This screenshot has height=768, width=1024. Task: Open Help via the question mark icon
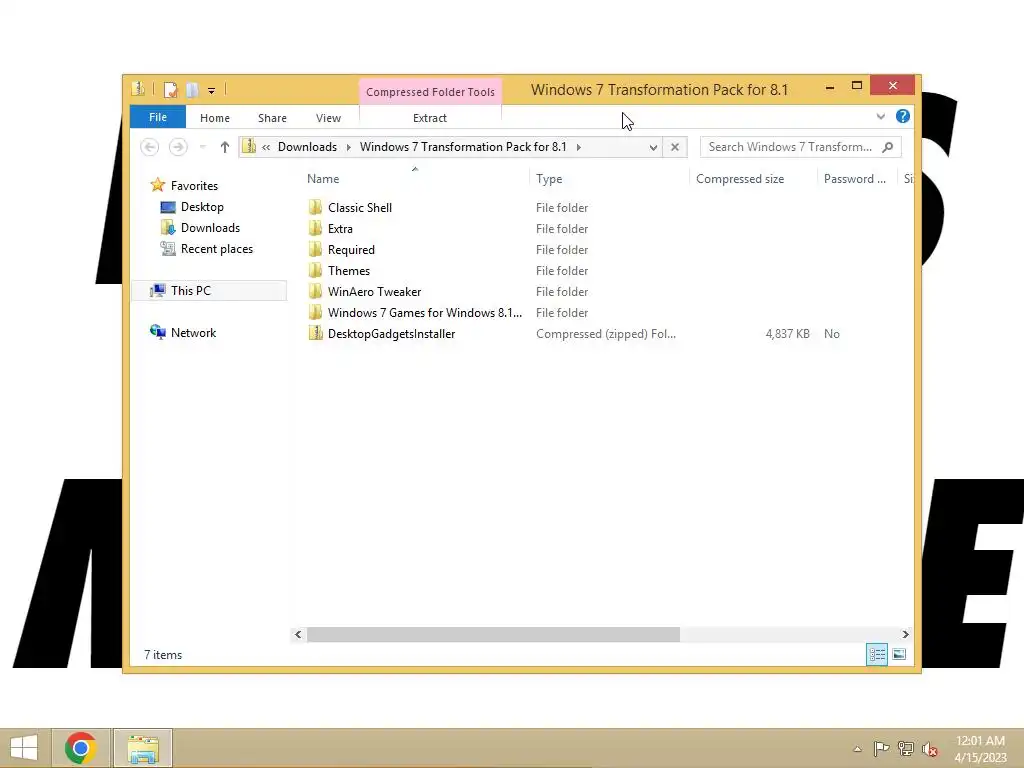(x=903, y=116)
